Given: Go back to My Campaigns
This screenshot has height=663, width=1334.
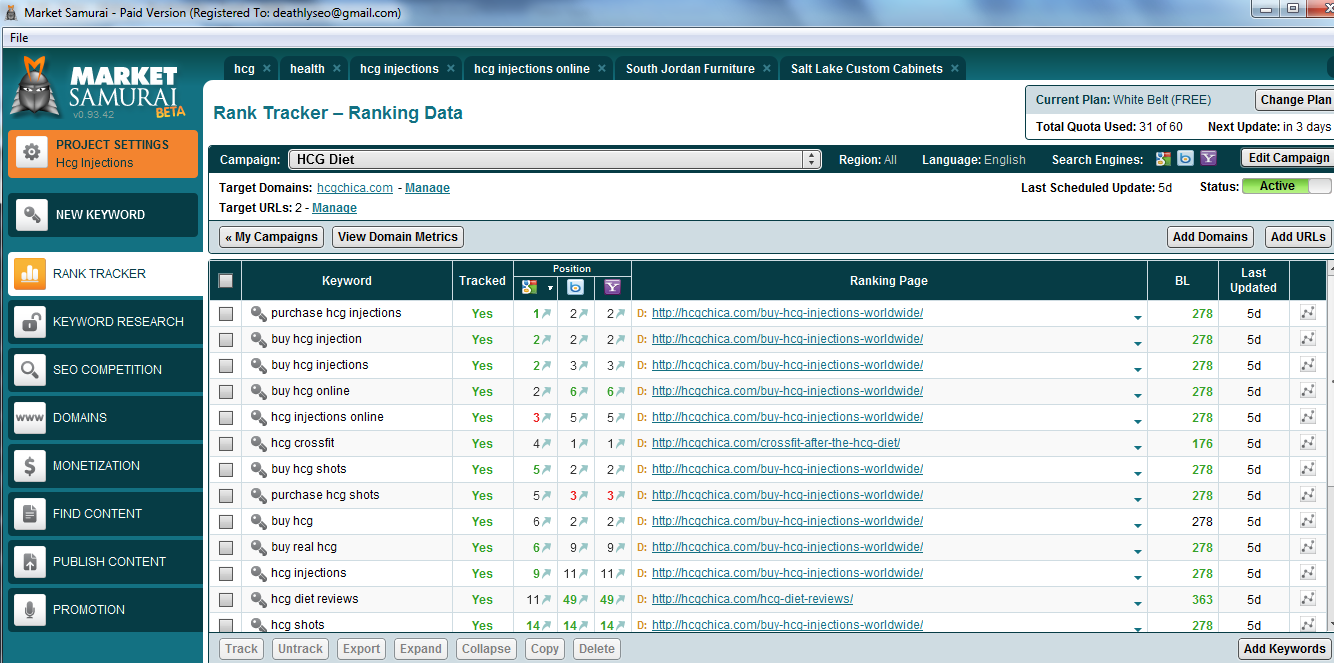Looking at the screenshot, I should click(x=272, y=237).
